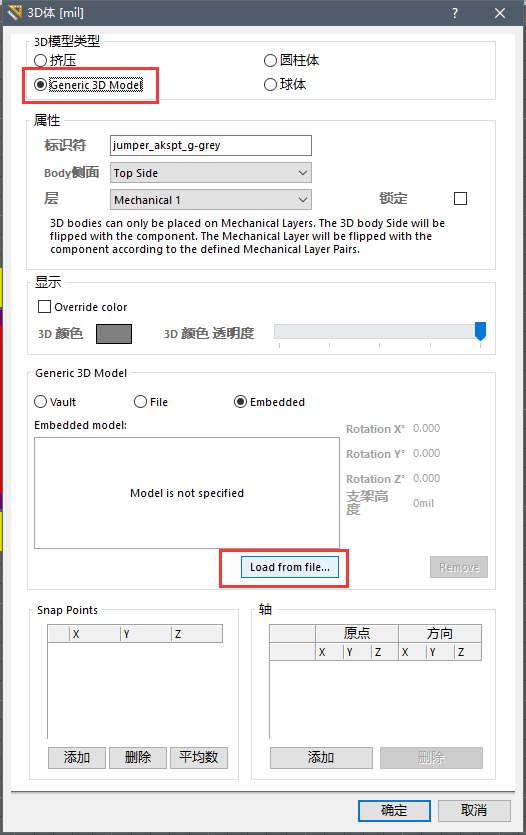The height and width of the screenshot is (835, 526).
Task: Click 平均数 button under Snap Points
Action: [199, 757]
